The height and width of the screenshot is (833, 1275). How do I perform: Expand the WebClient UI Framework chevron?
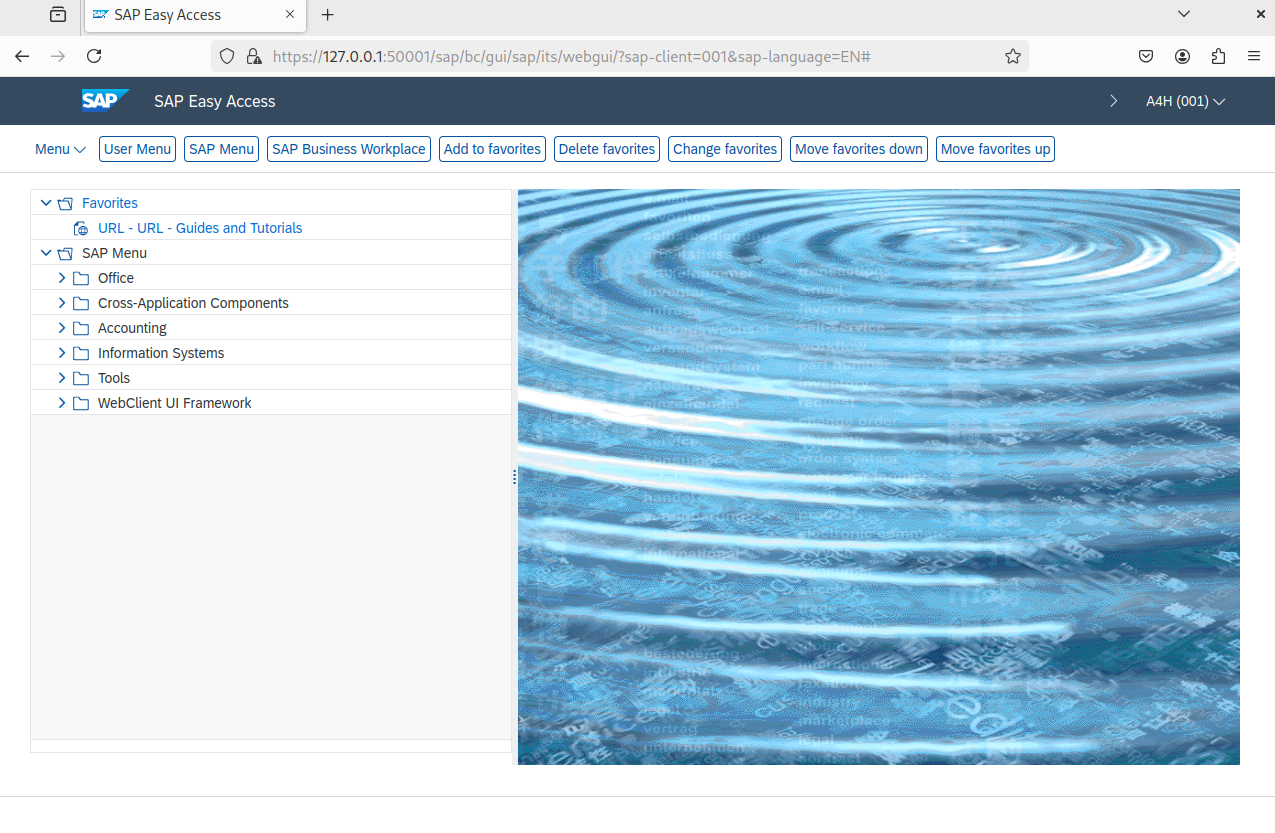point(62,403)
